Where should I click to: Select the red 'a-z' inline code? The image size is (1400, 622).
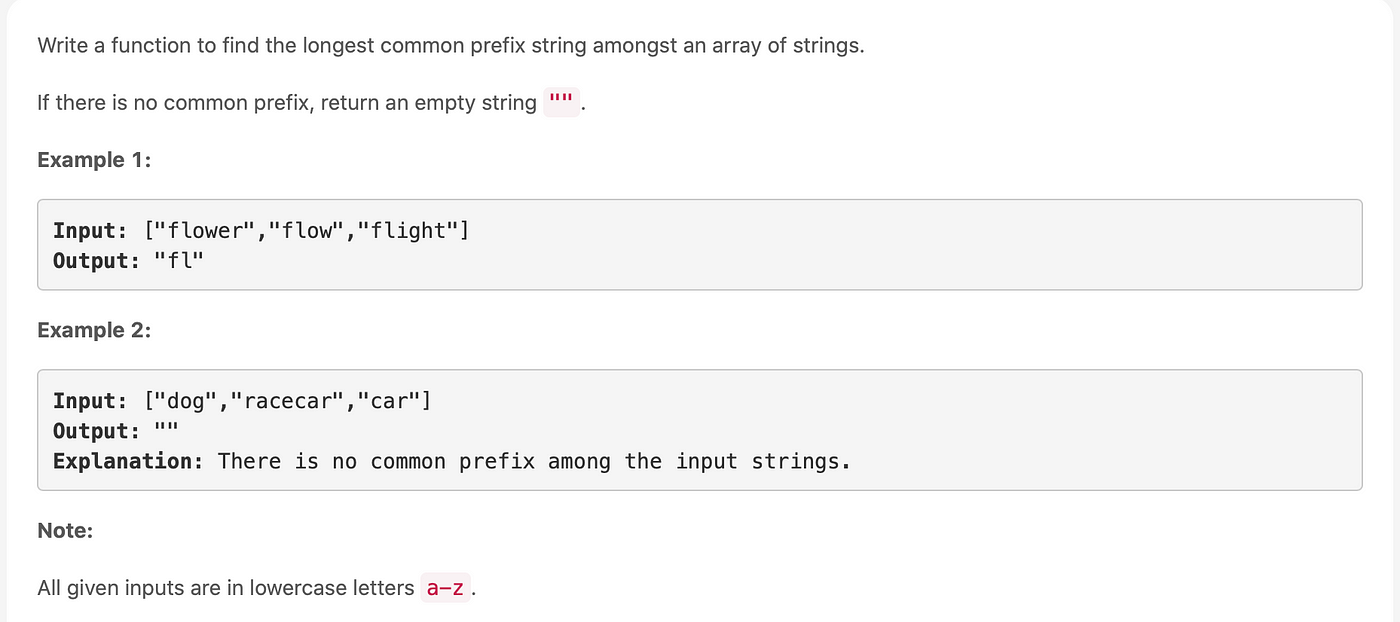point(444,588)
